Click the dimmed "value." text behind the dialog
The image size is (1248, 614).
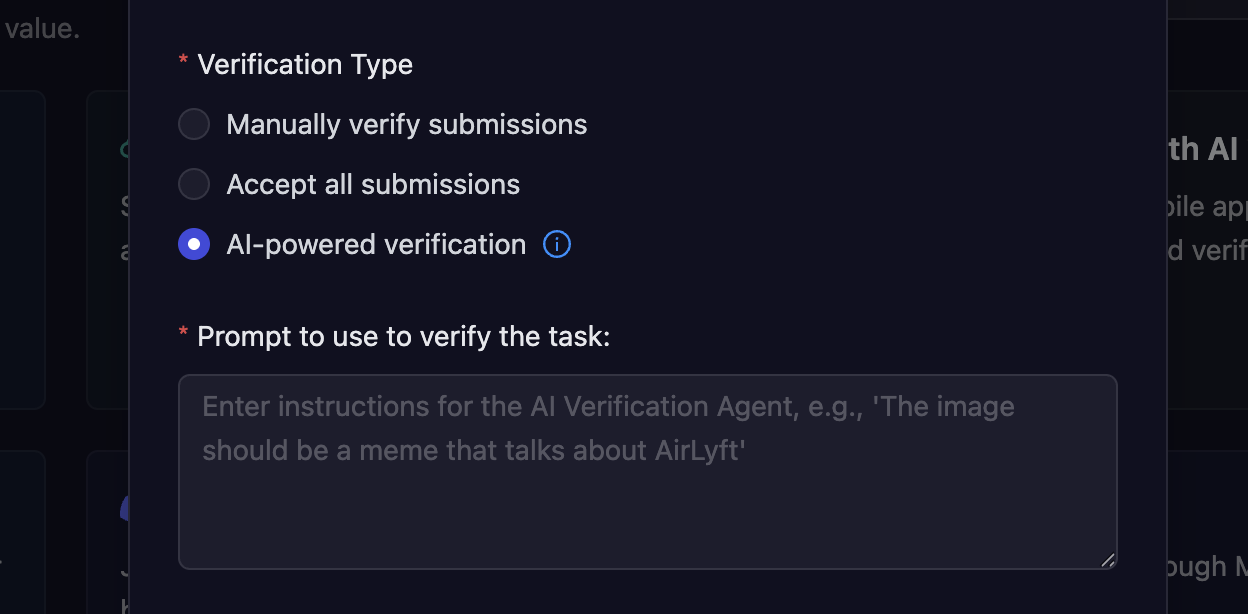pyautogui.click(x=42, y=28)
